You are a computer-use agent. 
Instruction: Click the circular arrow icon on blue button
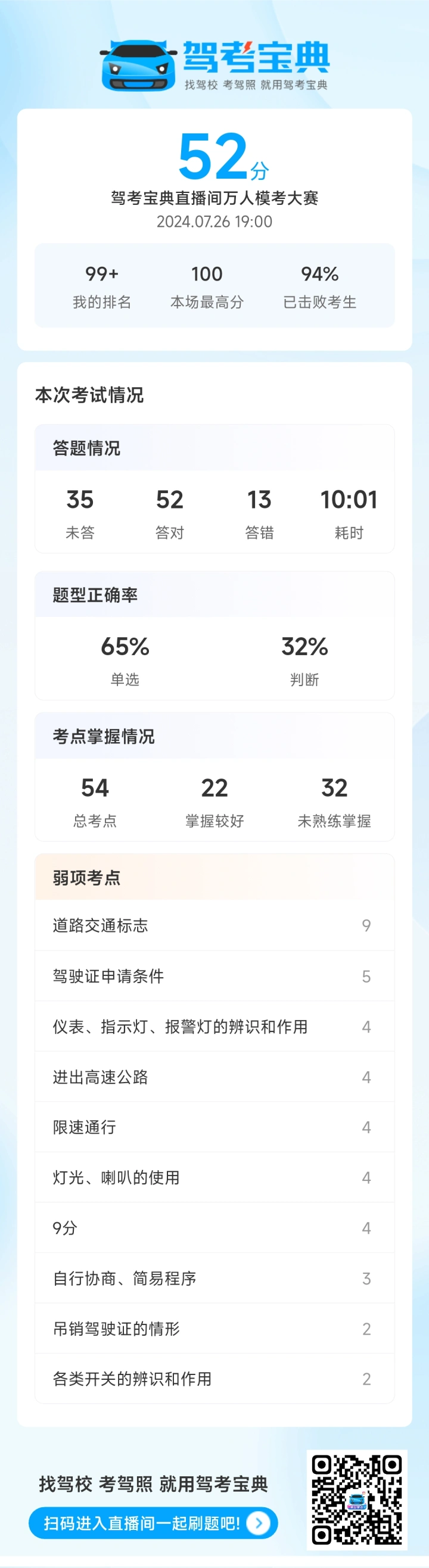pos(259,1523)
